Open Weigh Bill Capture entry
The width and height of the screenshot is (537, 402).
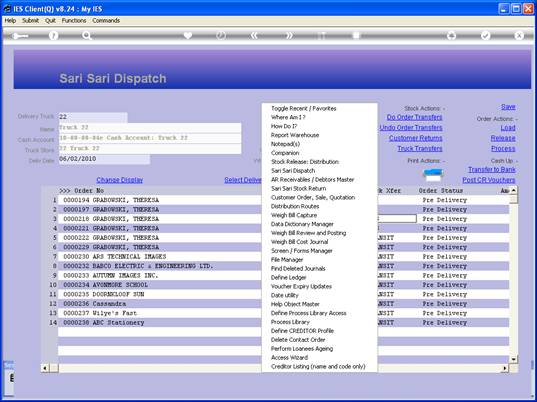click(294, 215)
